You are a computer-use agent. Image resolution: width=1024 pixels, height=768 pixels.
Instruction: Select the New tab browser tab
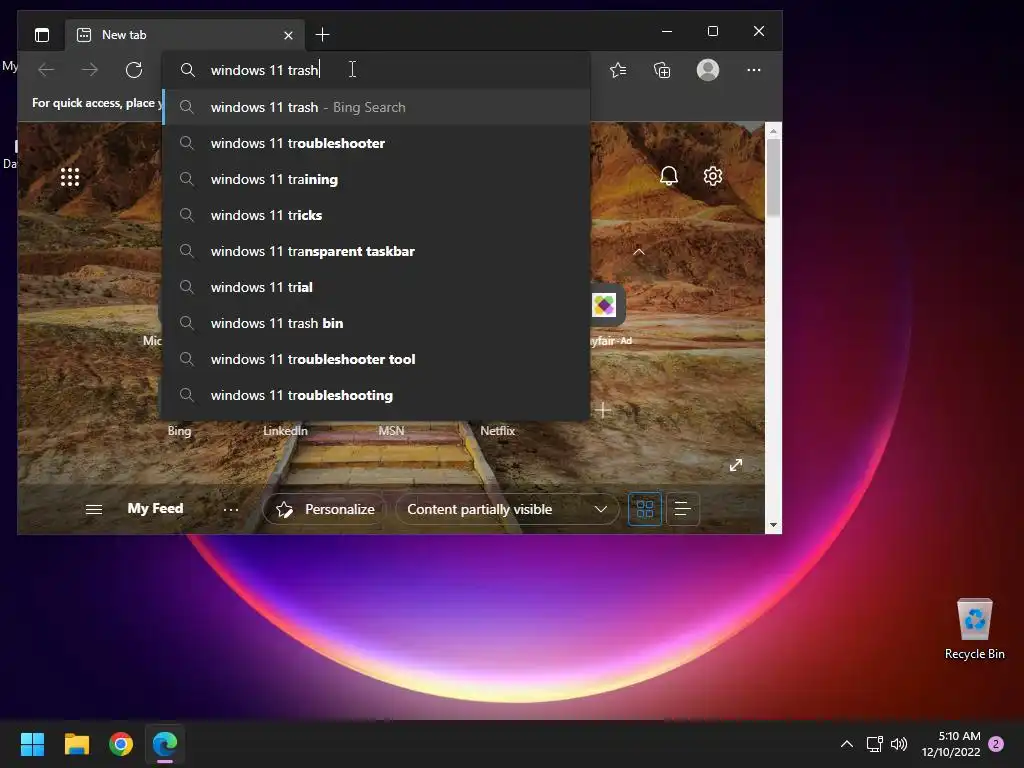[185, 35]
